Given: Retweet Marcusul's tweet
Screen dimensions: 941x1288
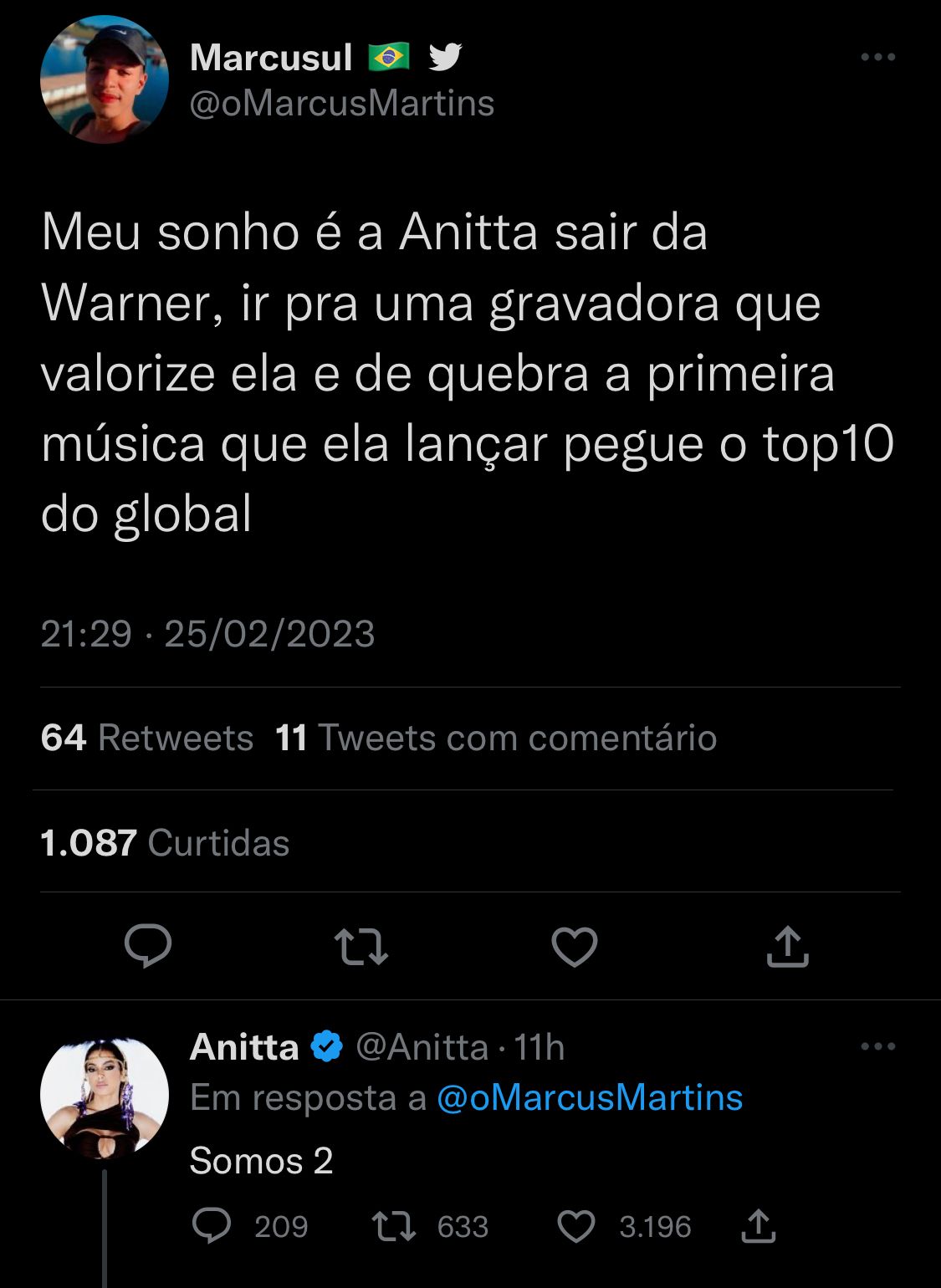Looking at the screenshot, I should coord(361,947).
